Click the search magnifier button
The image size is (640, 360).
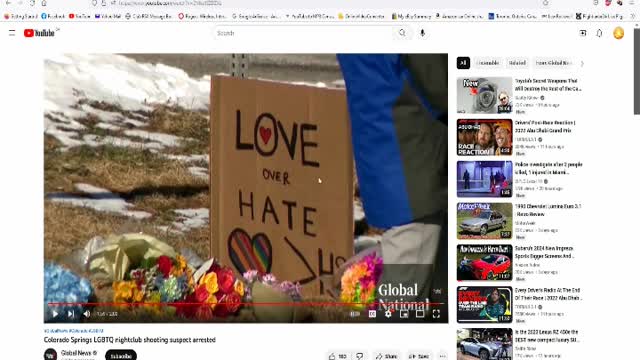pyautogui.click(x=402, y=33)
